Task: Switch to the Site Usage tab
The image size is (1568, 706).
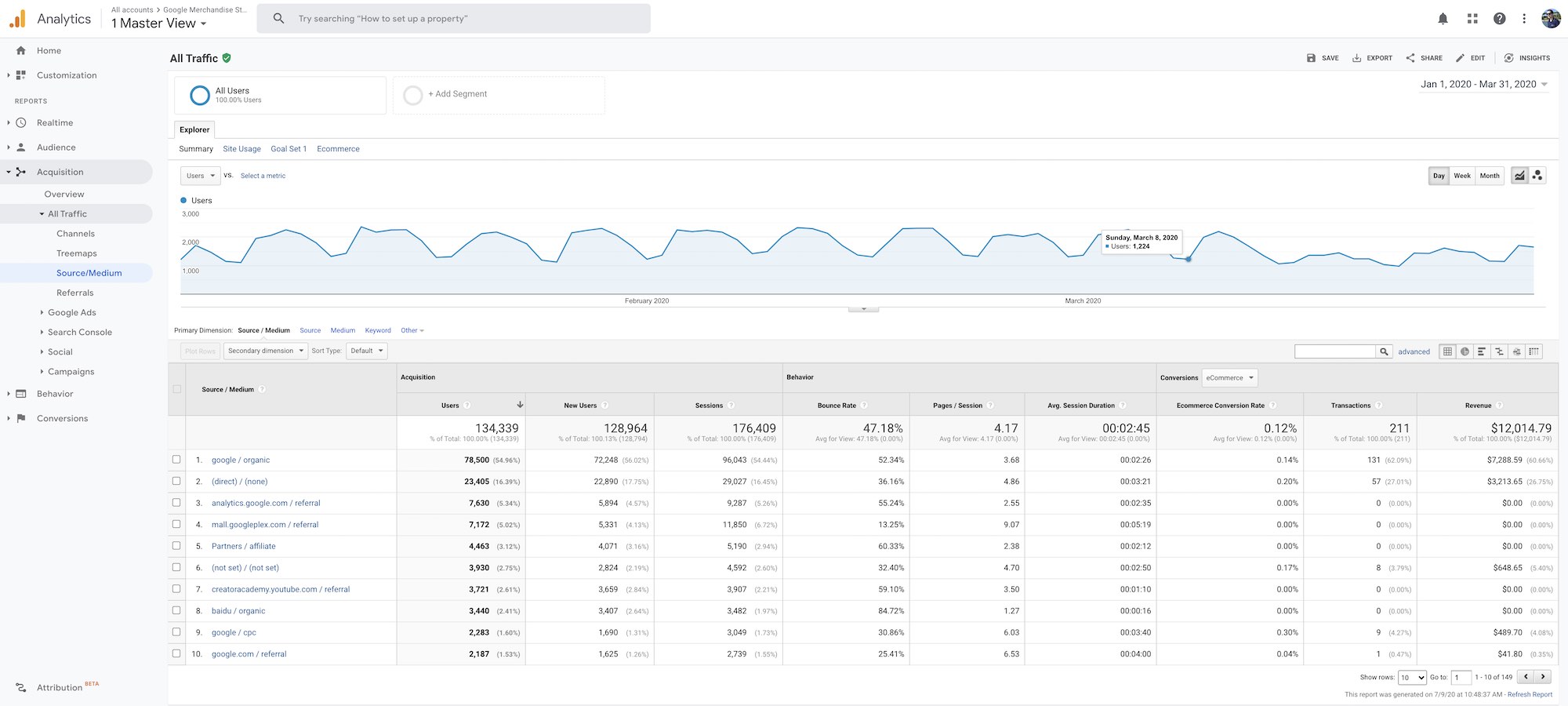Action: tap(241, 149)
